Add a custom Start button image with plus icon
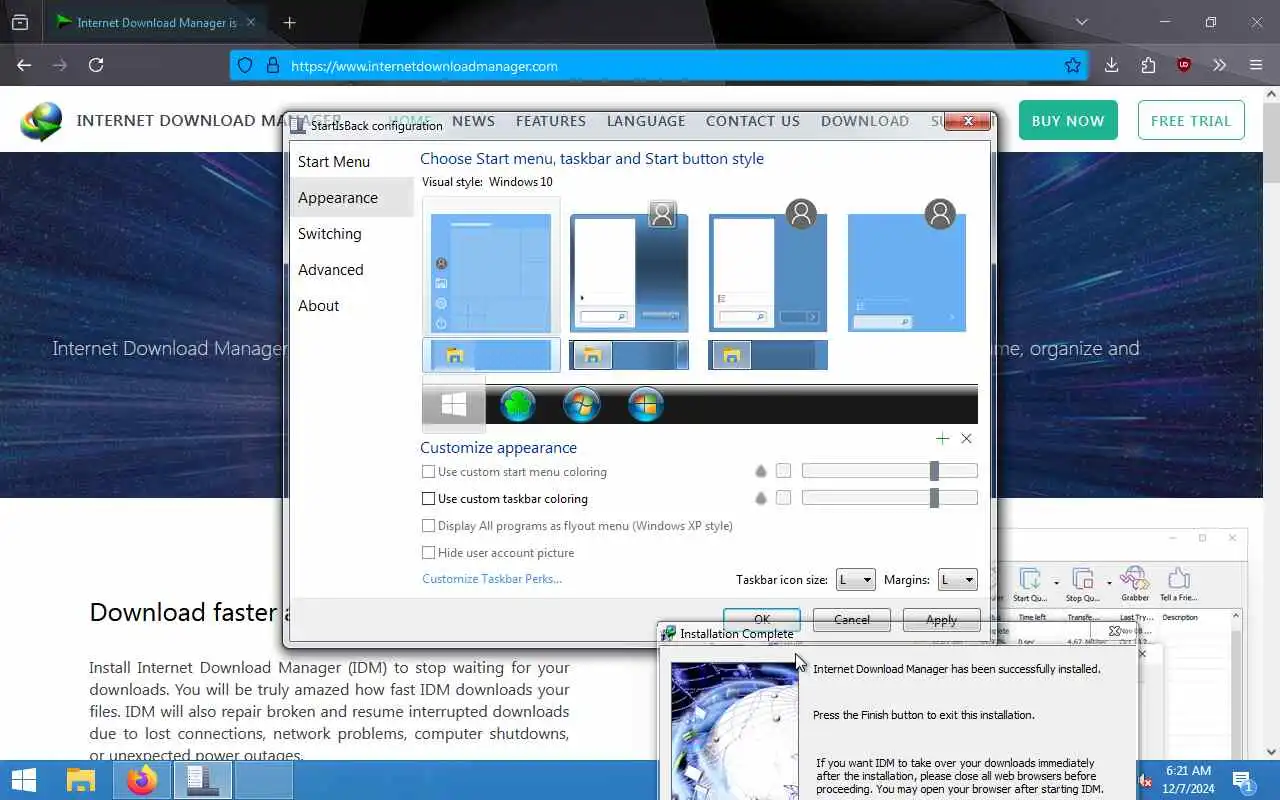1280x800 pixels. pyautogui.click(x=942, y=439)
